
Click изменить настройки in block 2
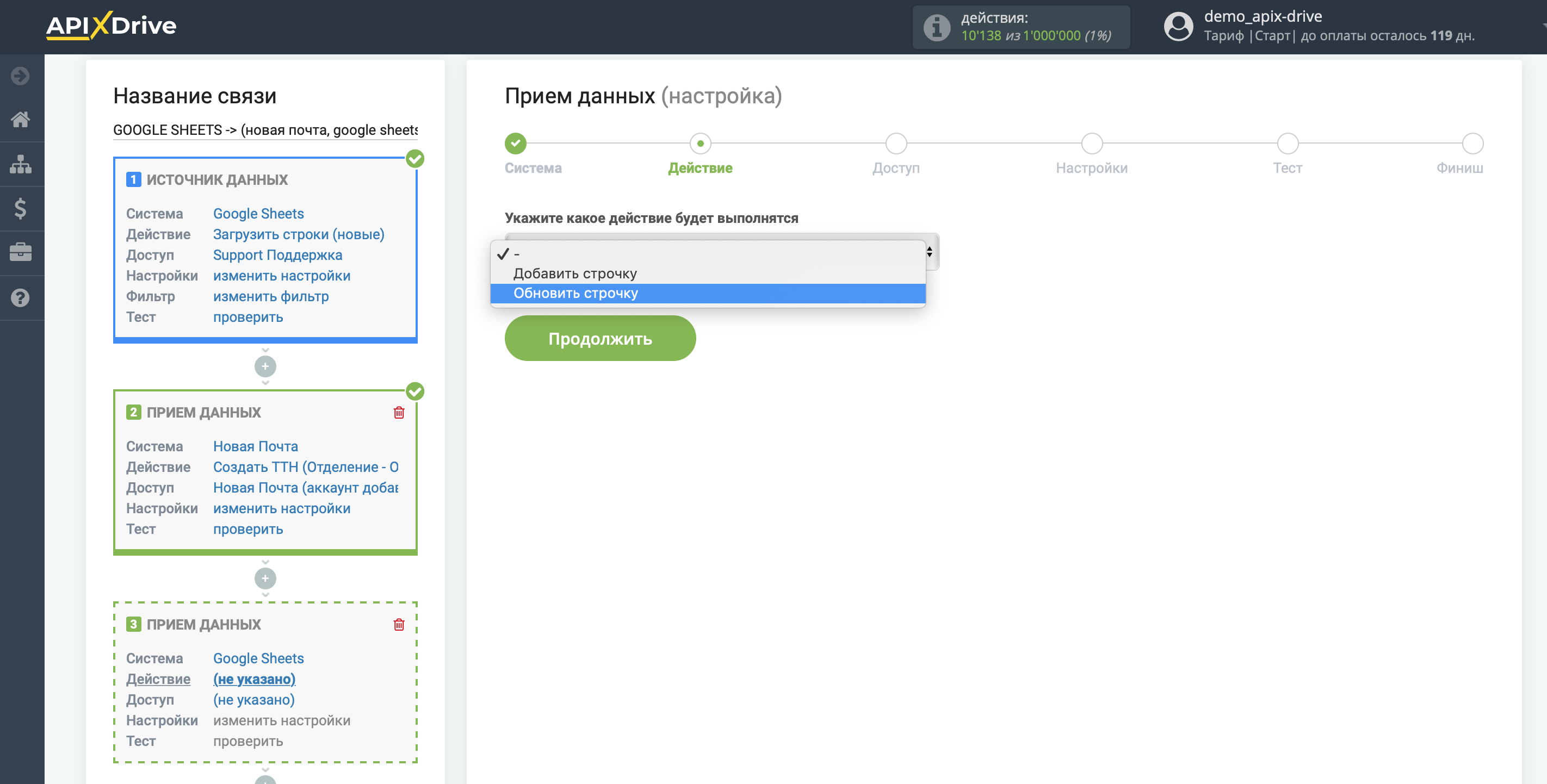tap(282, 508)
